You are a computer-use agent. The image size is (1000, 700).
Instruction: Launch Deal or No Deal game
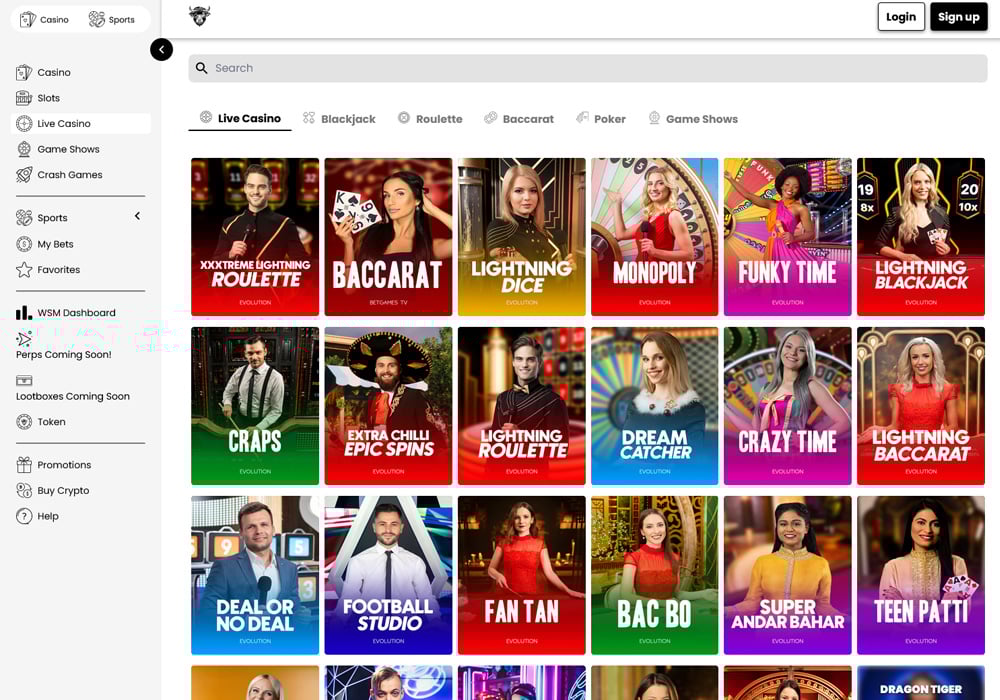click(x=255, y=575)
